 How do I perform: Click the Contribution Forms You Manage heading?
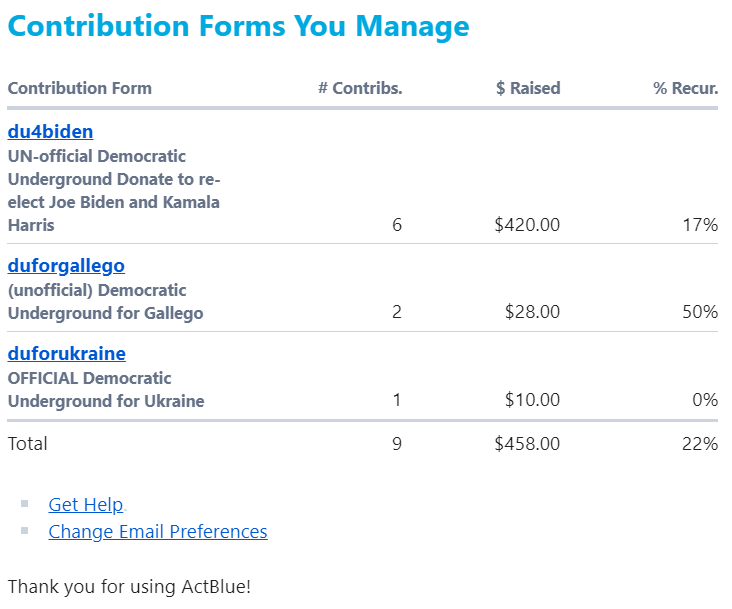pos(238,27)
